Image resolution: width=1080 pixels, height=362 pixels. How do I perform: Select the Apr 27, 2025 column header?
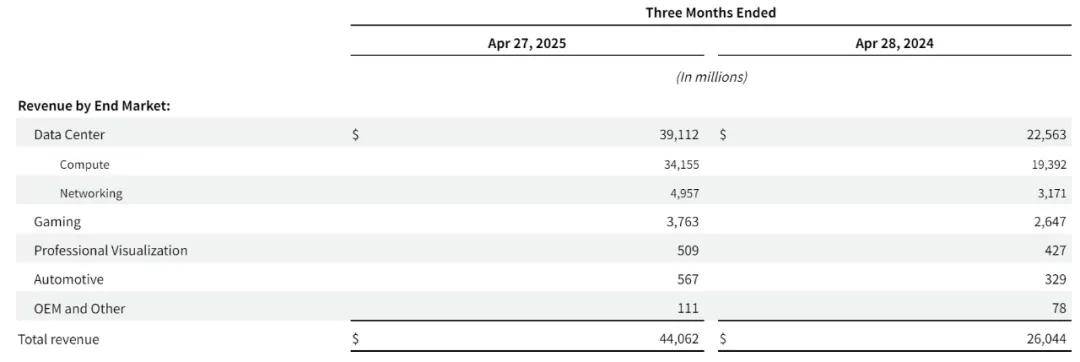[527, 44]
